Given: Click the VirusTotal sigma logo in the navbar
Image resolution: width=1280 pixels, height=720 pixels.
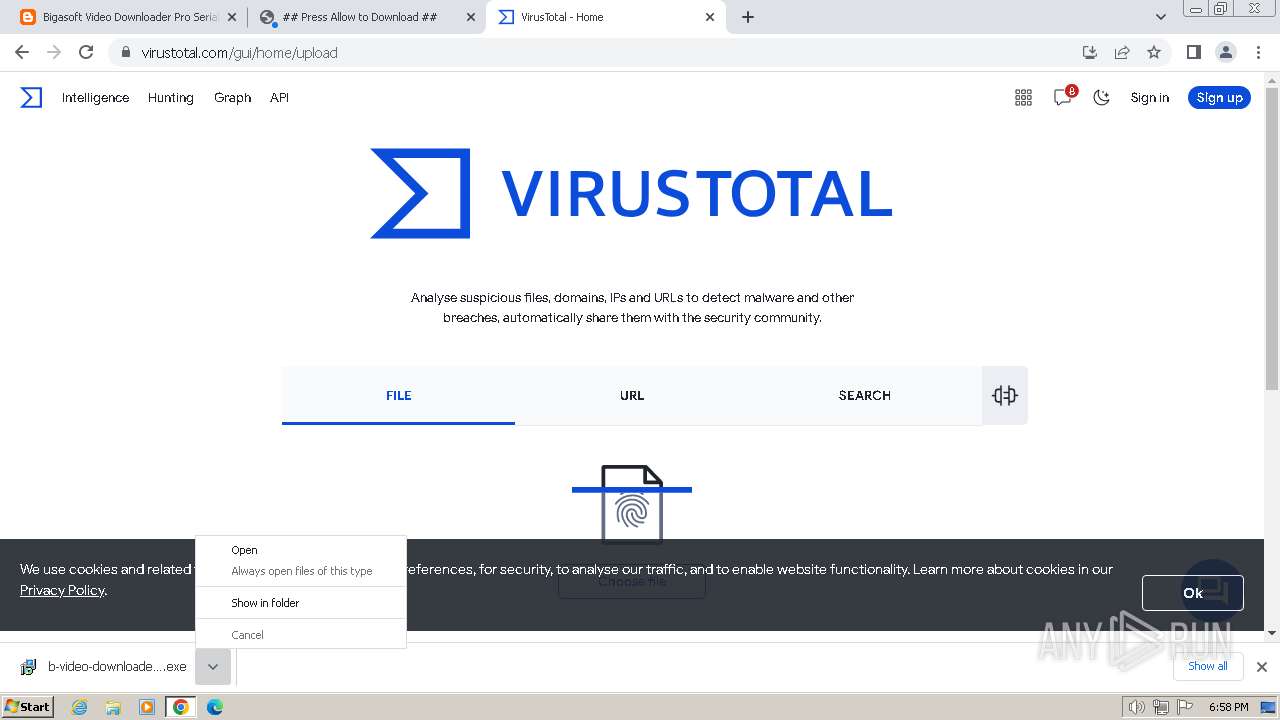Looking at the screenshot, I should click(x=32, y=97).
